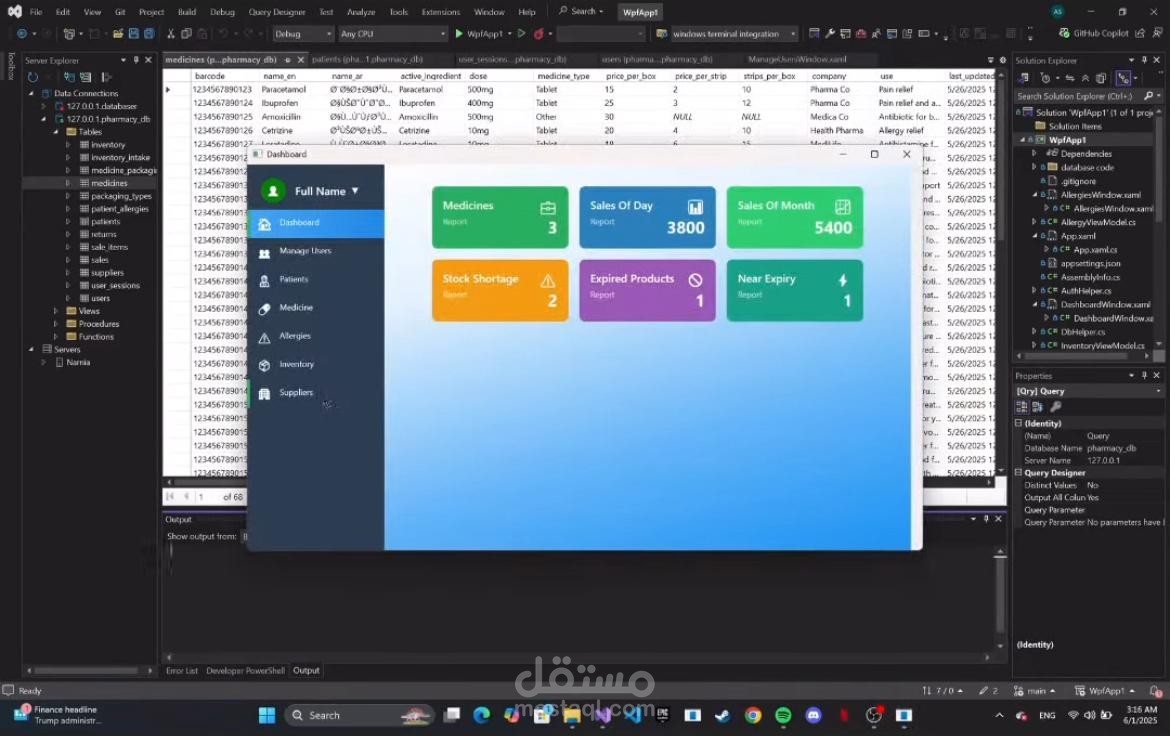Switch to the Error List tab
Screen dimensions: 1170x736
[181, 670]
